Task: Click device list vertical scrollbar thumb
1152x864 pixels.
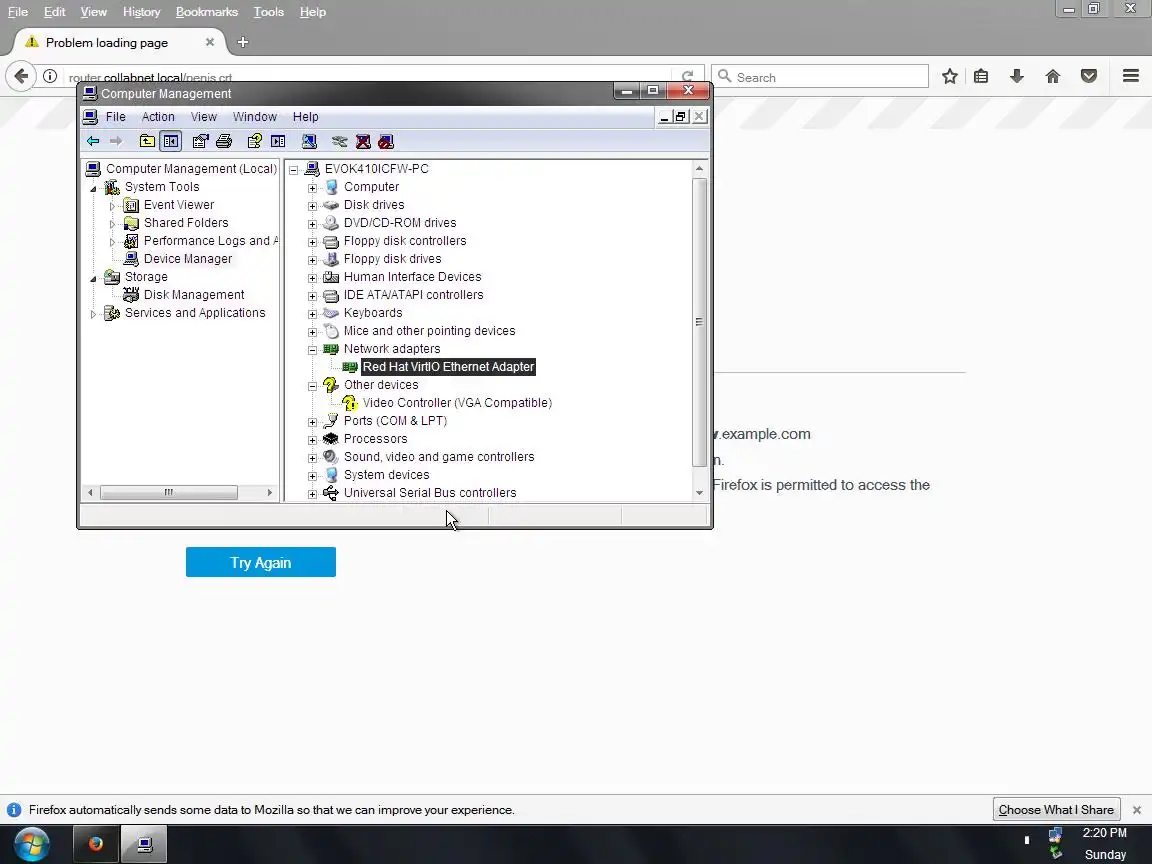Action: [x=699, y=322]
